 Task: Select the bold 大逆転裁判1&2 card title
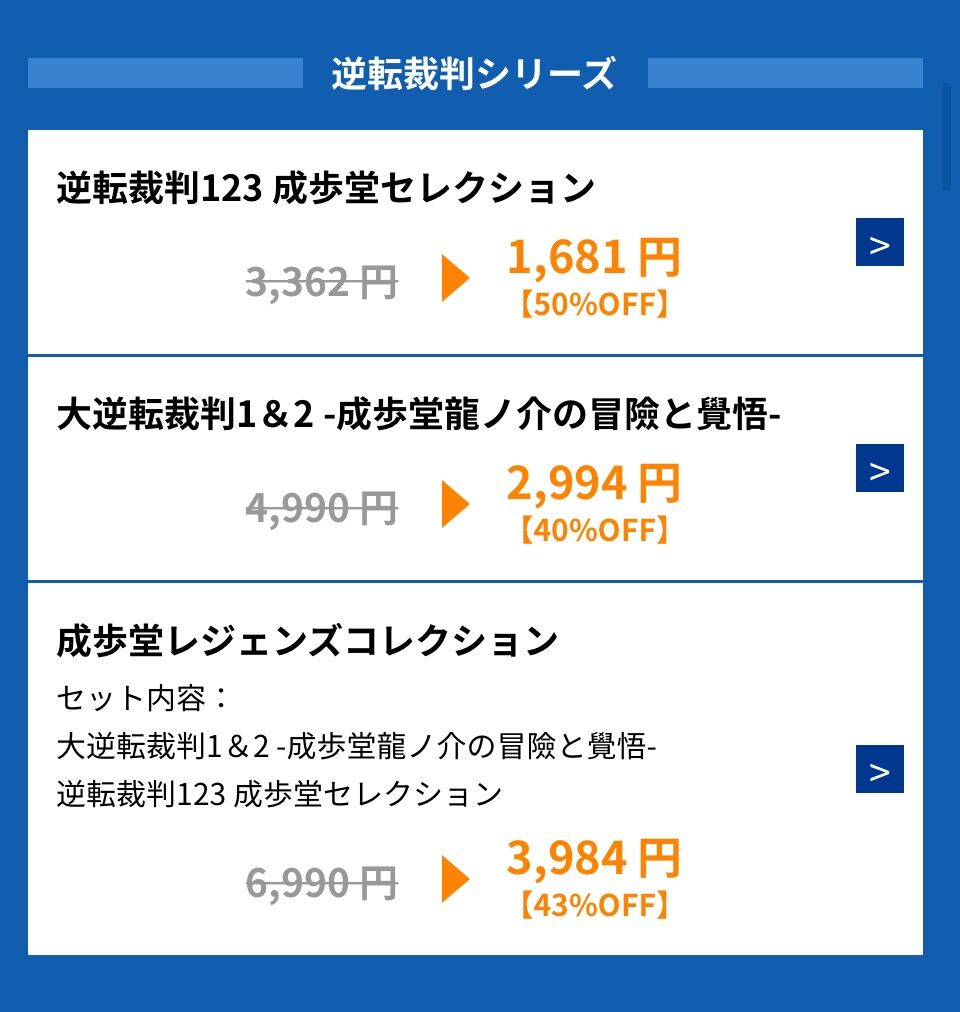[418, 414]
